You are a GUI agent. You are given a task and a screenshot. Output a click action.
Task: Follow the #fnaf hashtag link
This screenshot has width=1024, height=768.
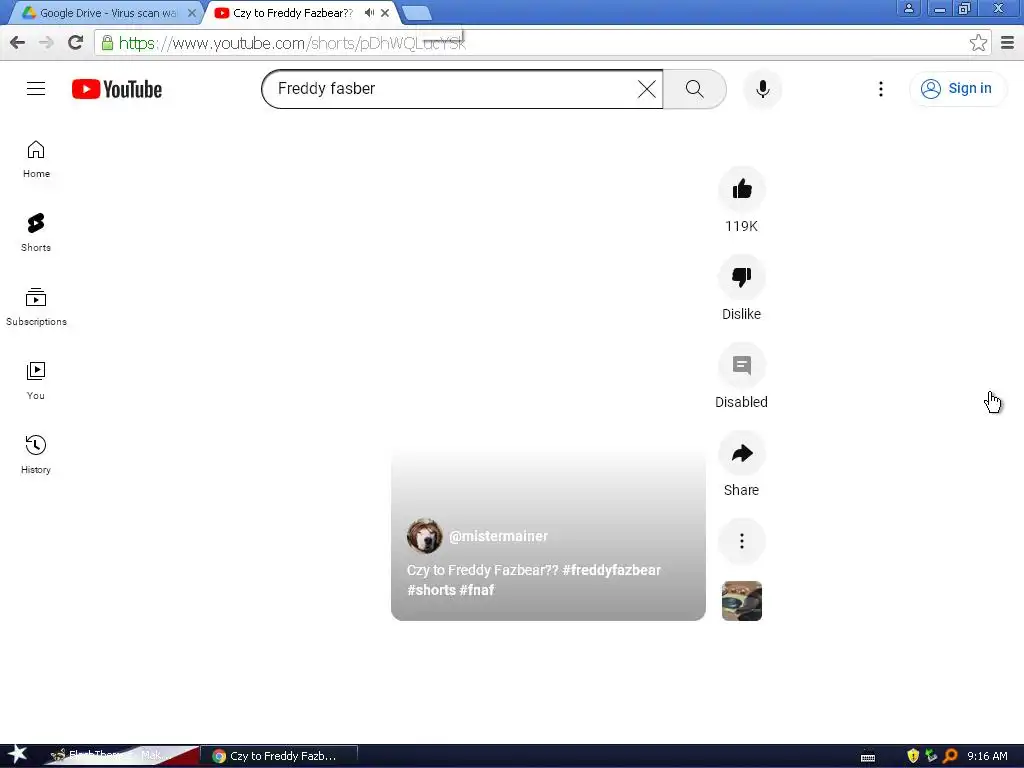tap(477, 590)
